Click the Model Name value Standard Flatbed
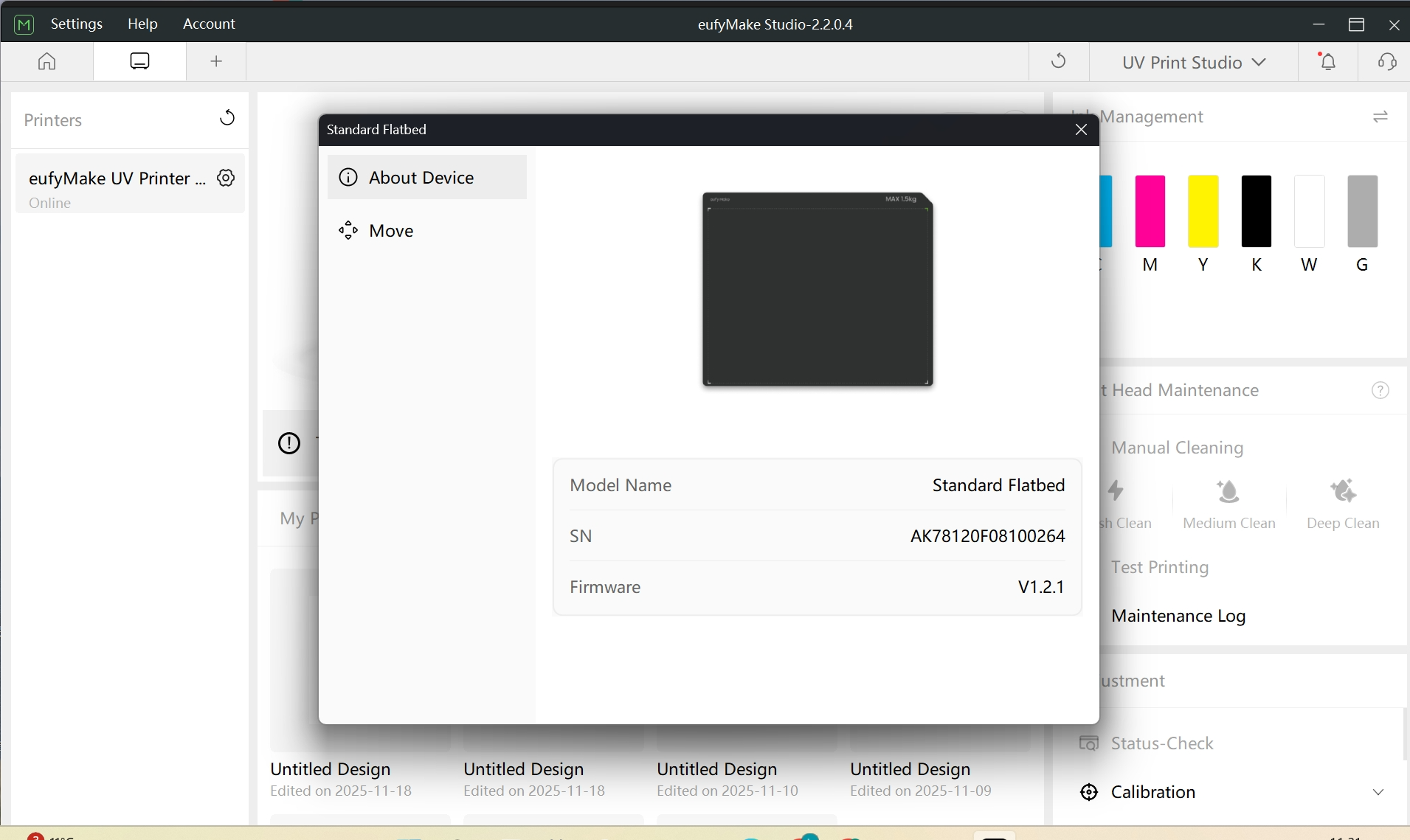1410x840 pixels. [x=998, y=485]
